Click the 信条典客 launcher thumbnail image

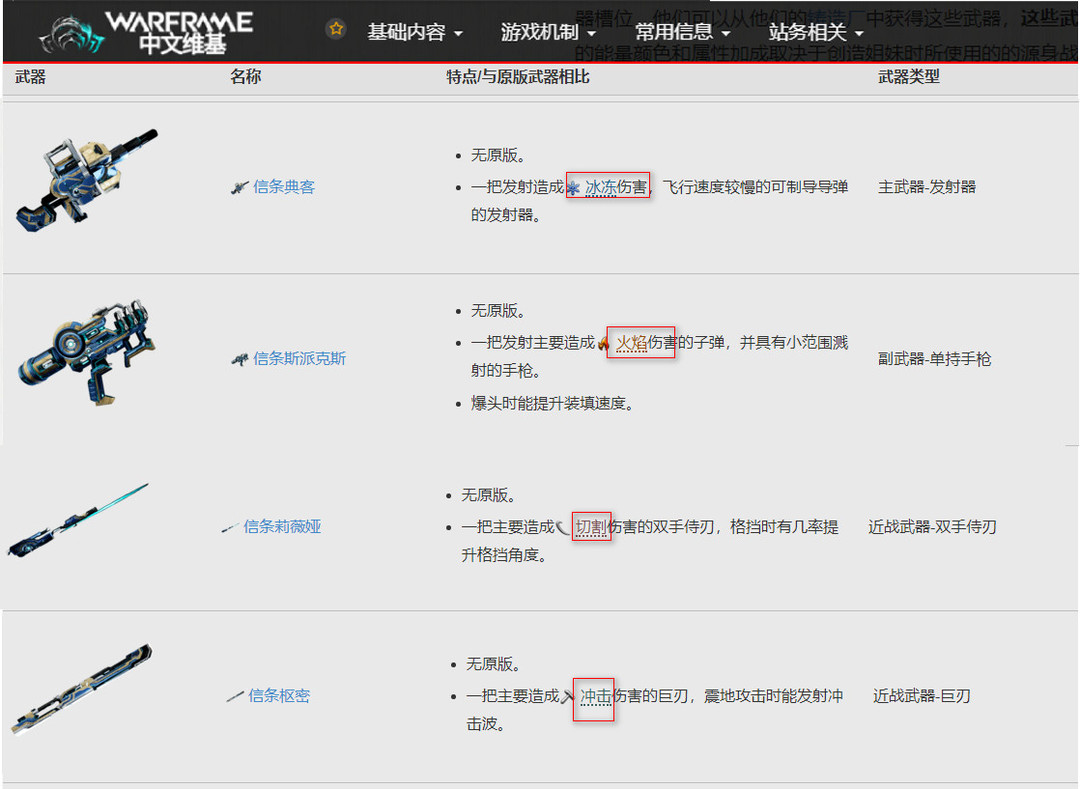[87, 180]
